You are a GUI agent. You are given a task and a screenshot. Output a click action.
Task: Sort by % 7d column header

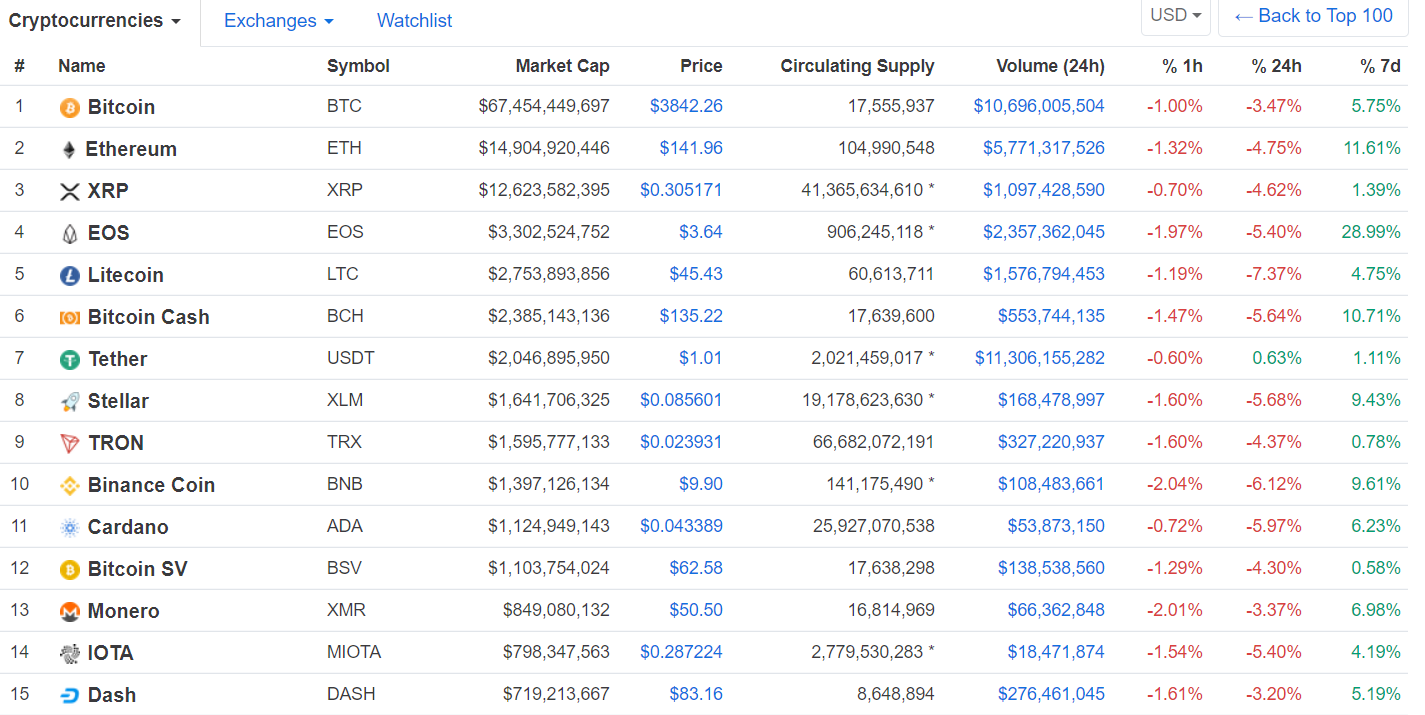1380,66
